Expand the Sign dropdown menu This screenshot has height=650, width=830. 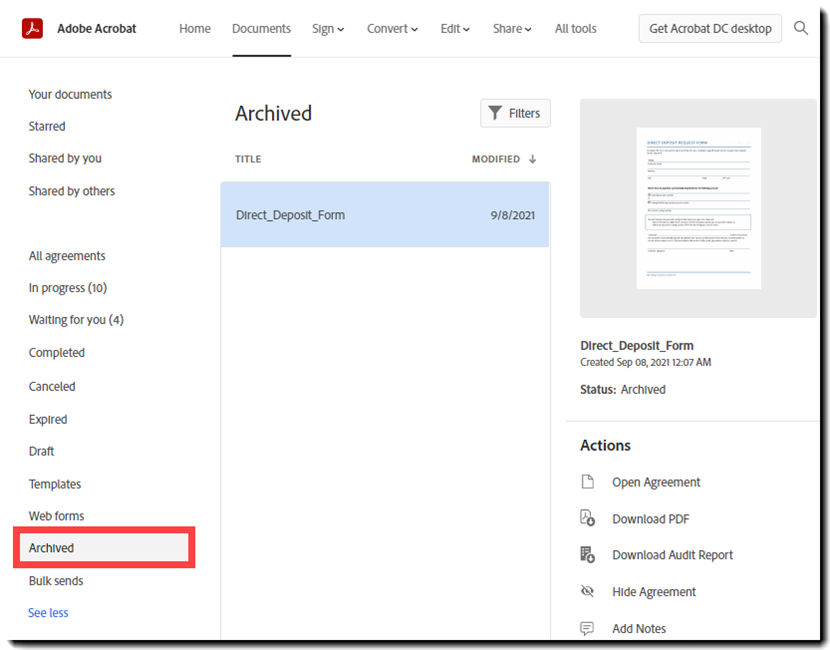click(328, 29)
